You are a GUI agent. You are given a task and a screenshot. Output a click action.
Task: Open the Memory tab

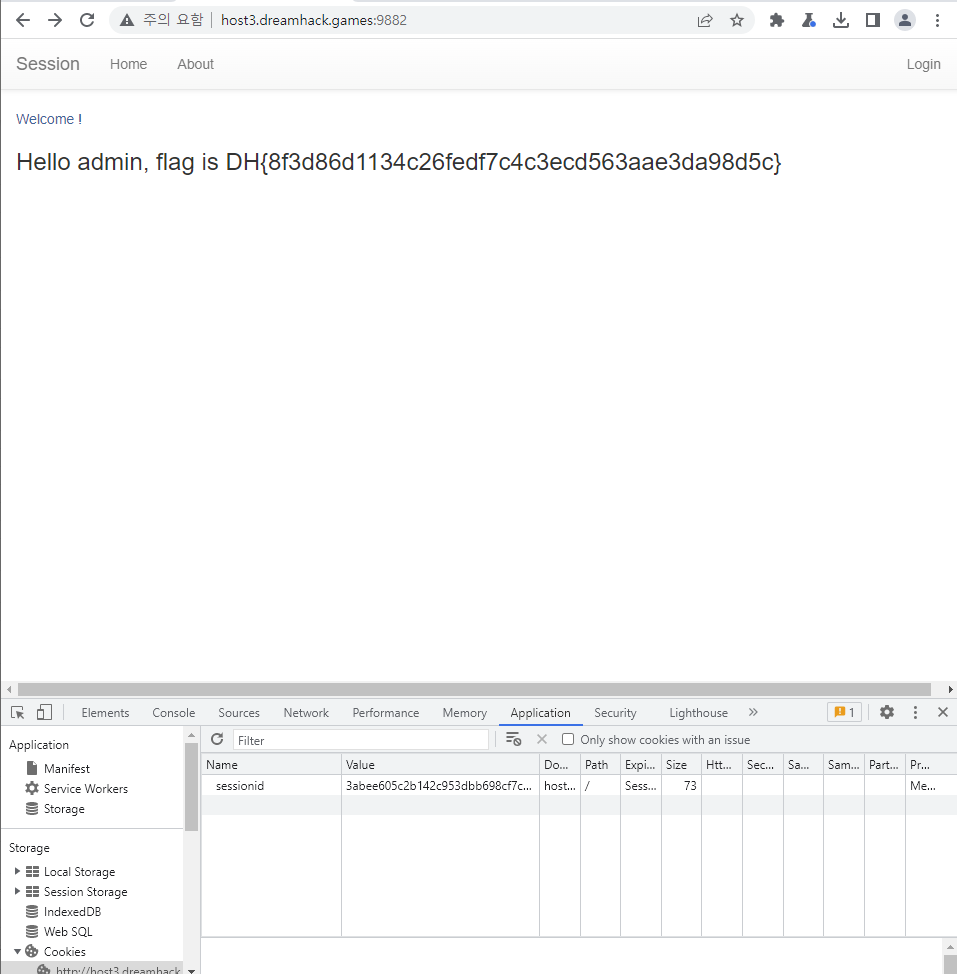point(465,712)
